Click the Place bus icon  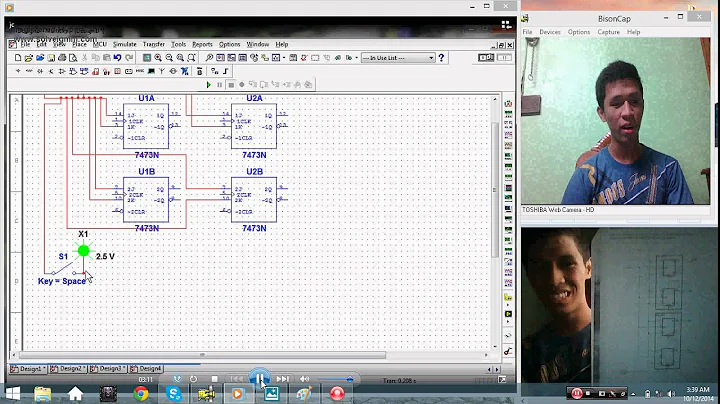226,71
